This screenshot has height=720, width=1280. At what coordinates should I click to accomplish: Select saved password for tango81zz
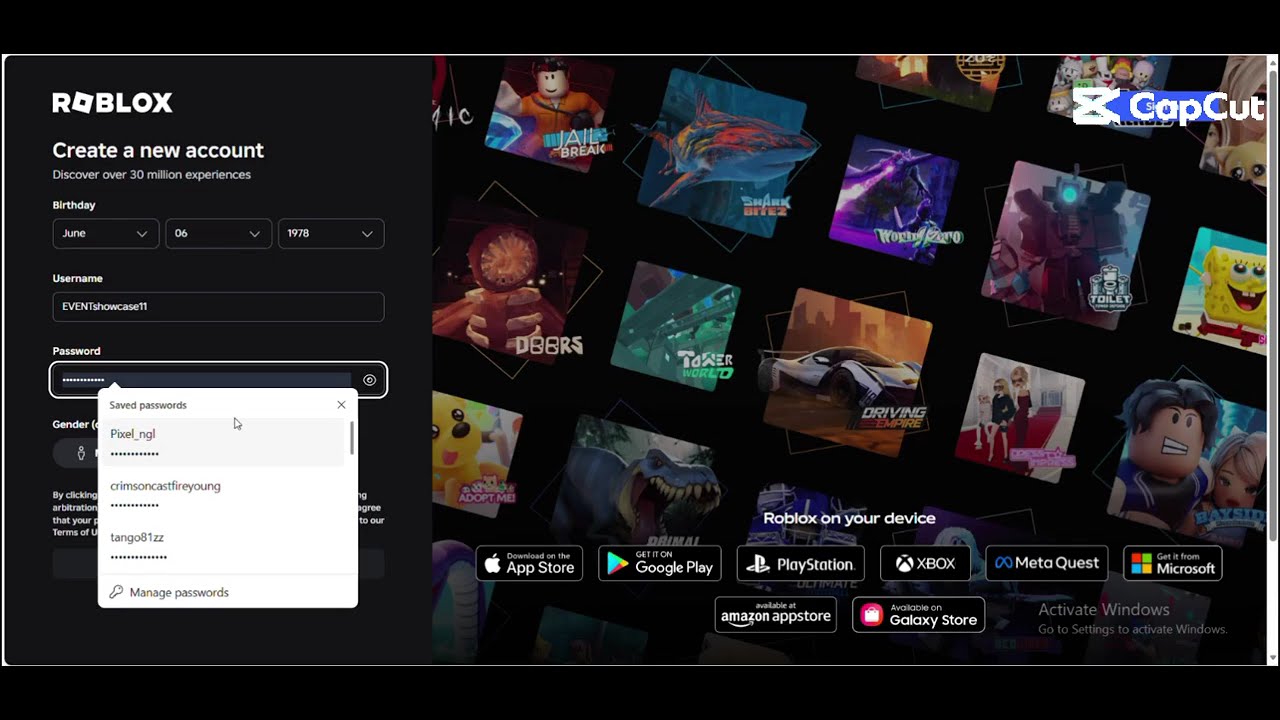pyautogui.click(x=222, y=546)
